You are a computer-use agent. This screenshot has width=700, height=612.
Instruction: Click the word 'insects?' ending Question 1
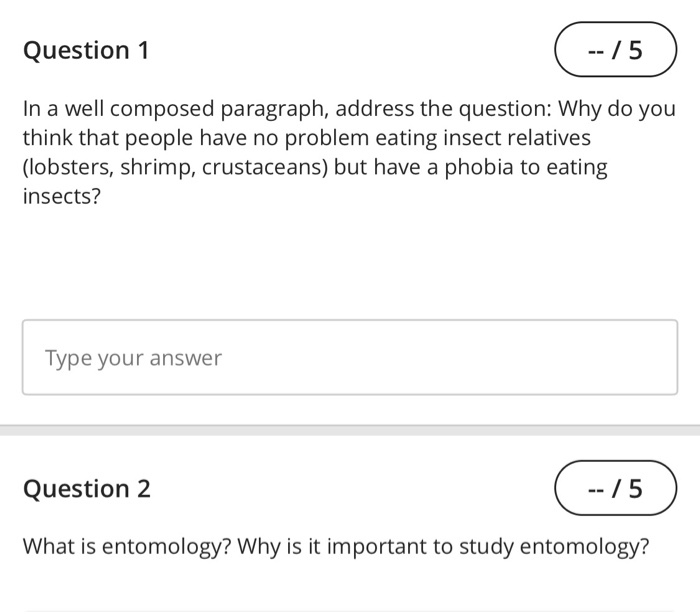[62, 196]
